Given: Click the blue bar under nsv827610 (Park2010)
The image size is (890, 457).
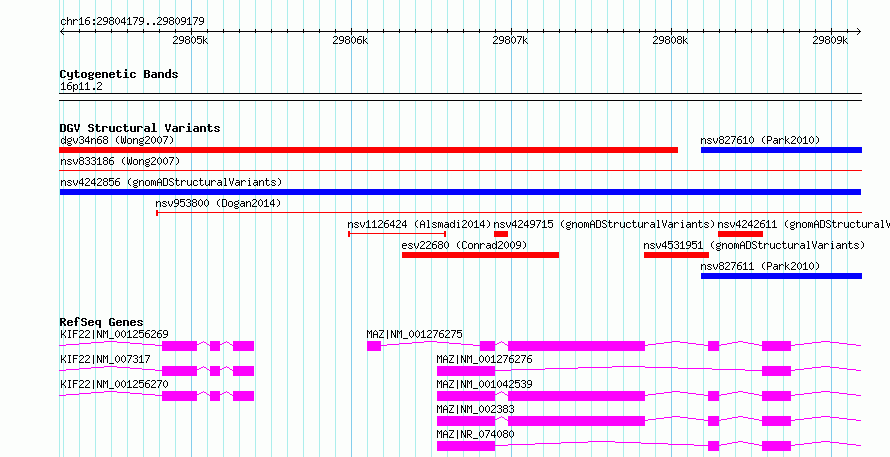Looking at the screenshot, I should pos(781,150).
